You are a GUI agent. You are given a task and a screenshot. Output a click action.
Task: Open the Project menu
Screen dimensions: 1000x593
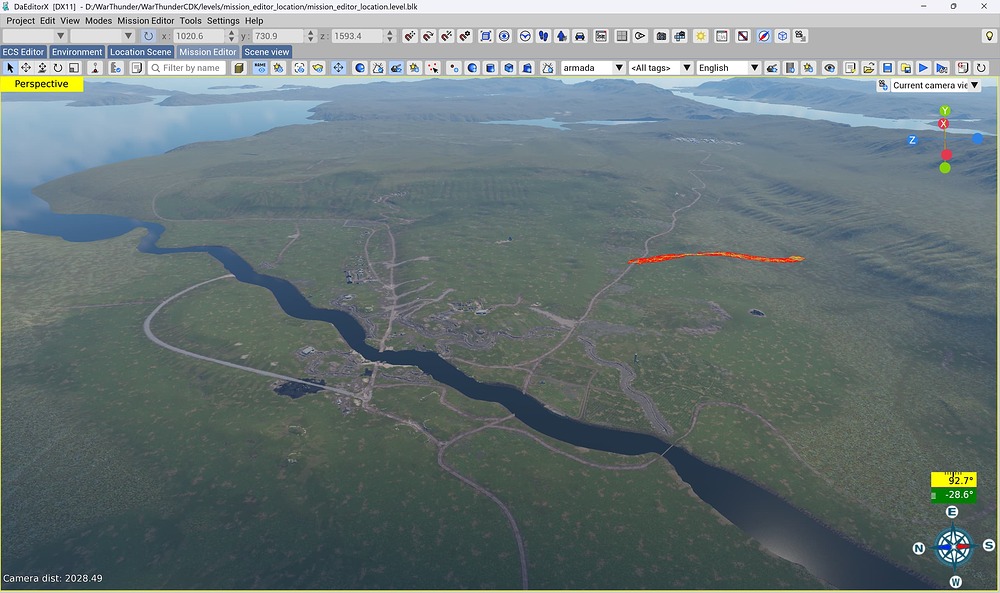20,20
